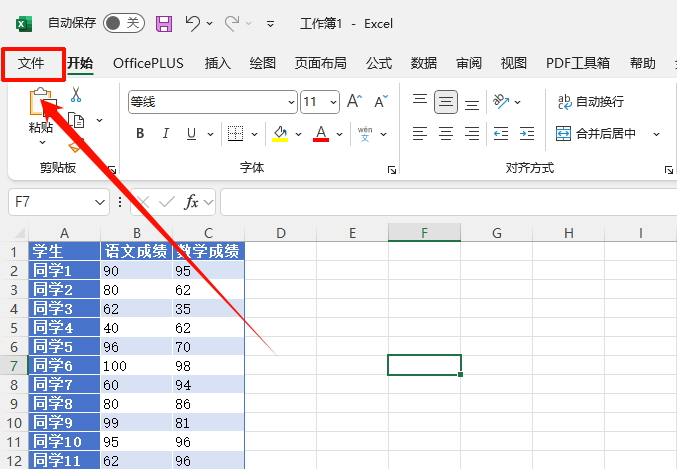Click the Center horizontally icon
Image resolution: width=677 pixels, height=469 pixels.
[446, 133]
